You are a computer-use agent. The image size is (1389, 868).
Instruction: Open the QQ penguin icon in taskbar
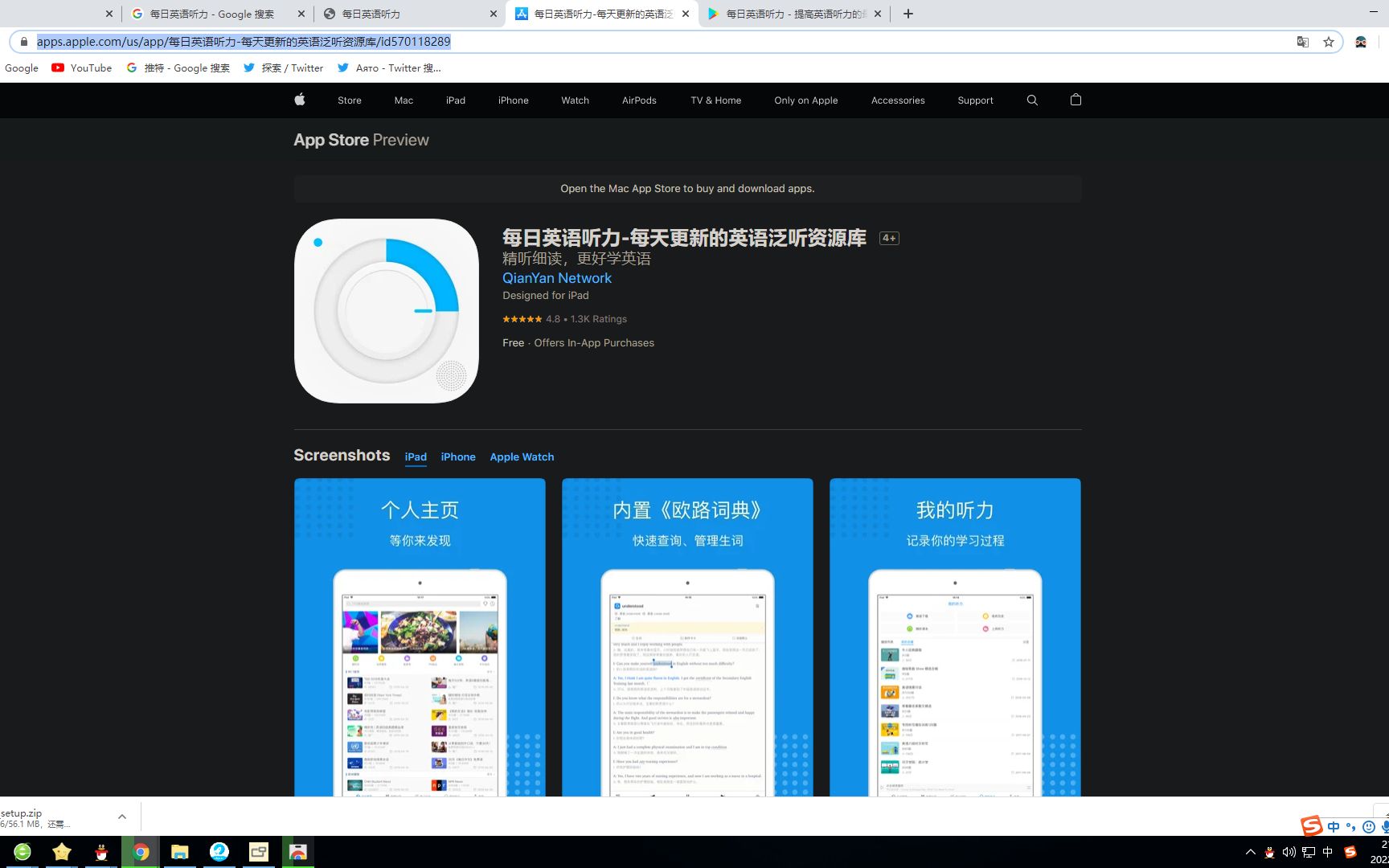[x=101, y=852]
